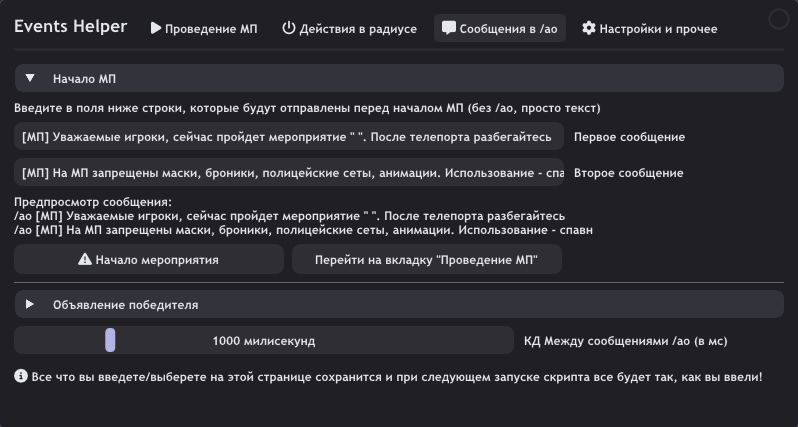Collapse the Начало МП section arrow

pyautogui.click(x=30, y=78)
